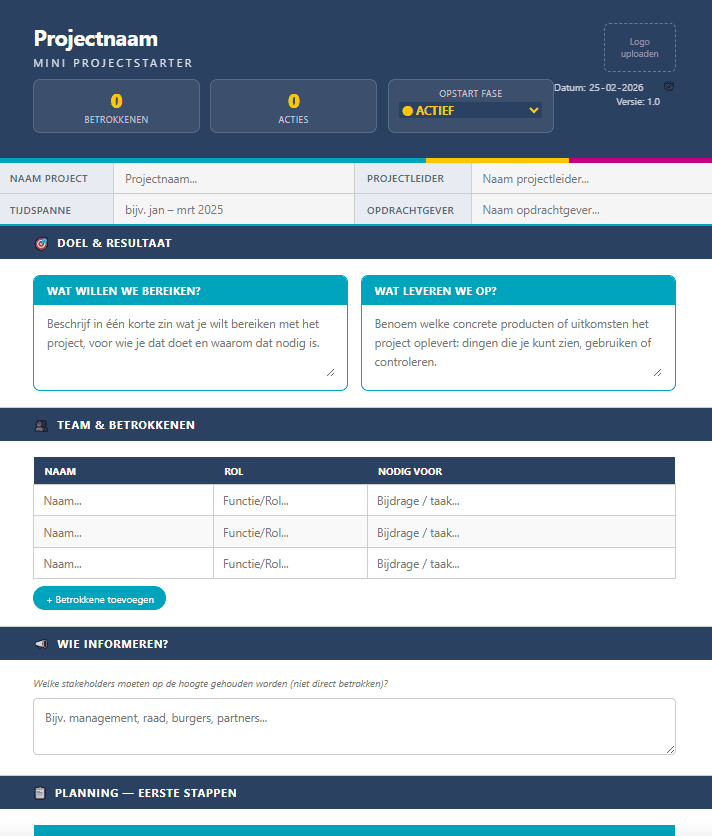712x836 pixels.
Task: Click the third row Functie/Rol cell
Action: point(290,564)
